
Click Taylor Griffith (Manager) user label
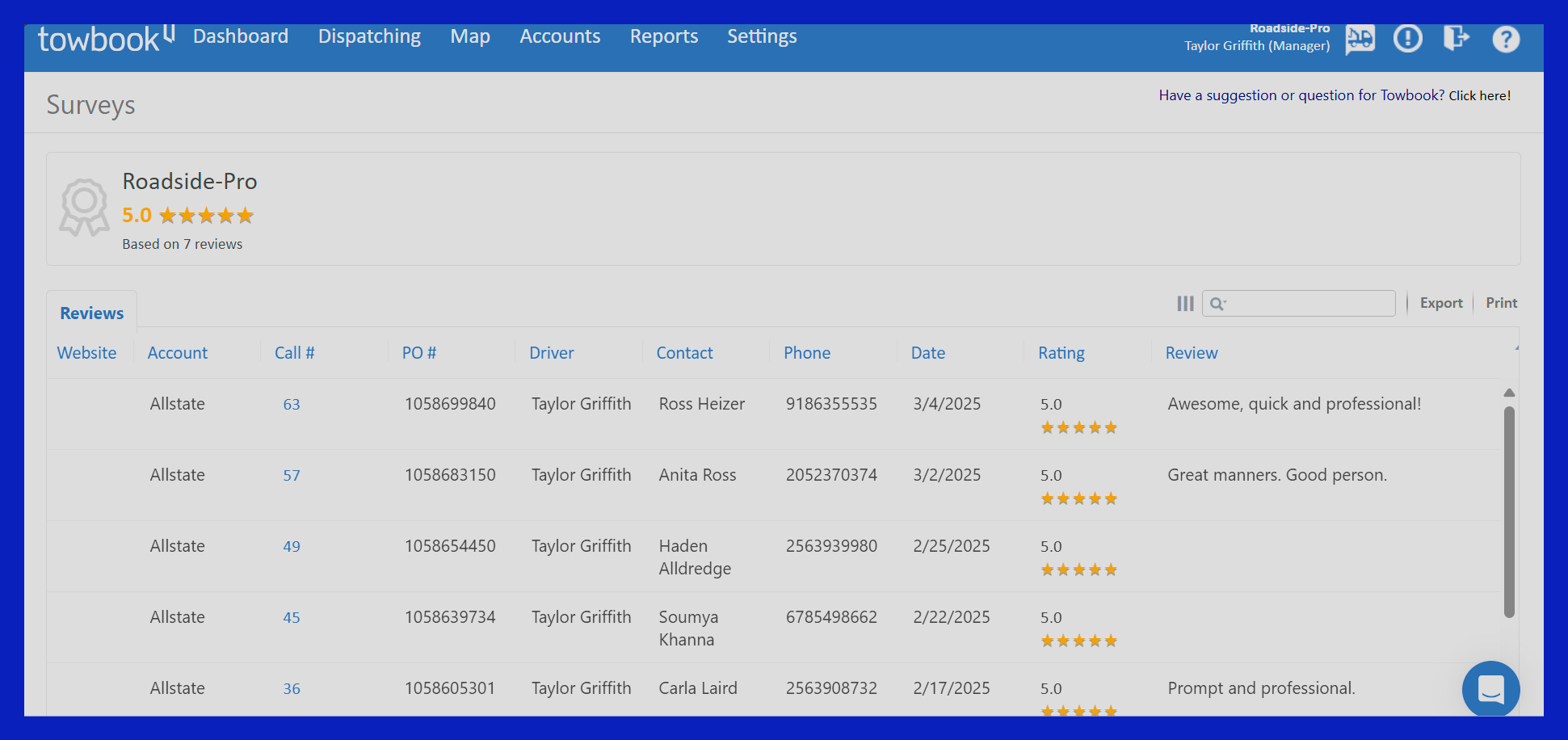pyautogui.click(x=1256, y=46)
